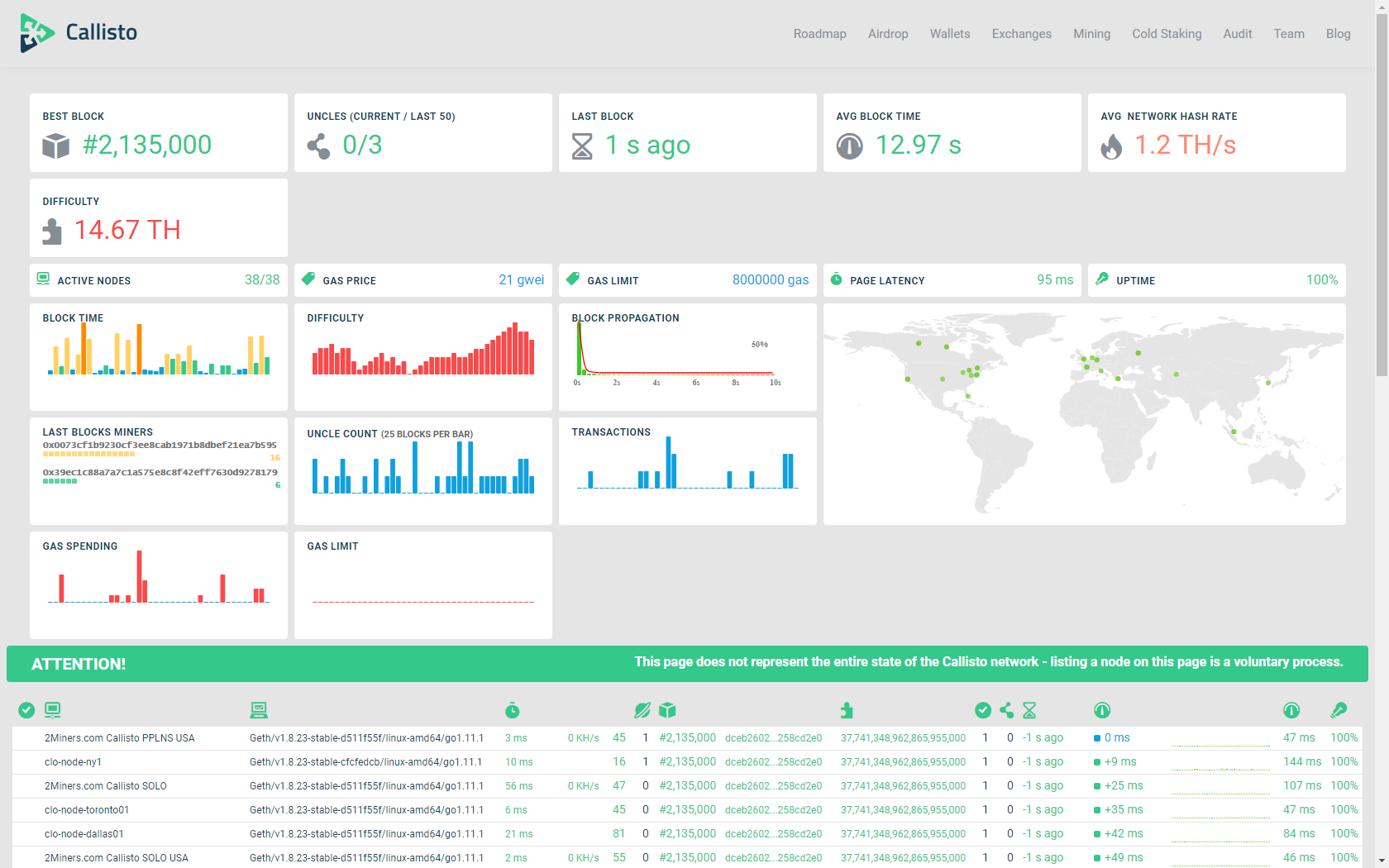
Task: Click the Gas Spending chart
Action: coord(159,577)
